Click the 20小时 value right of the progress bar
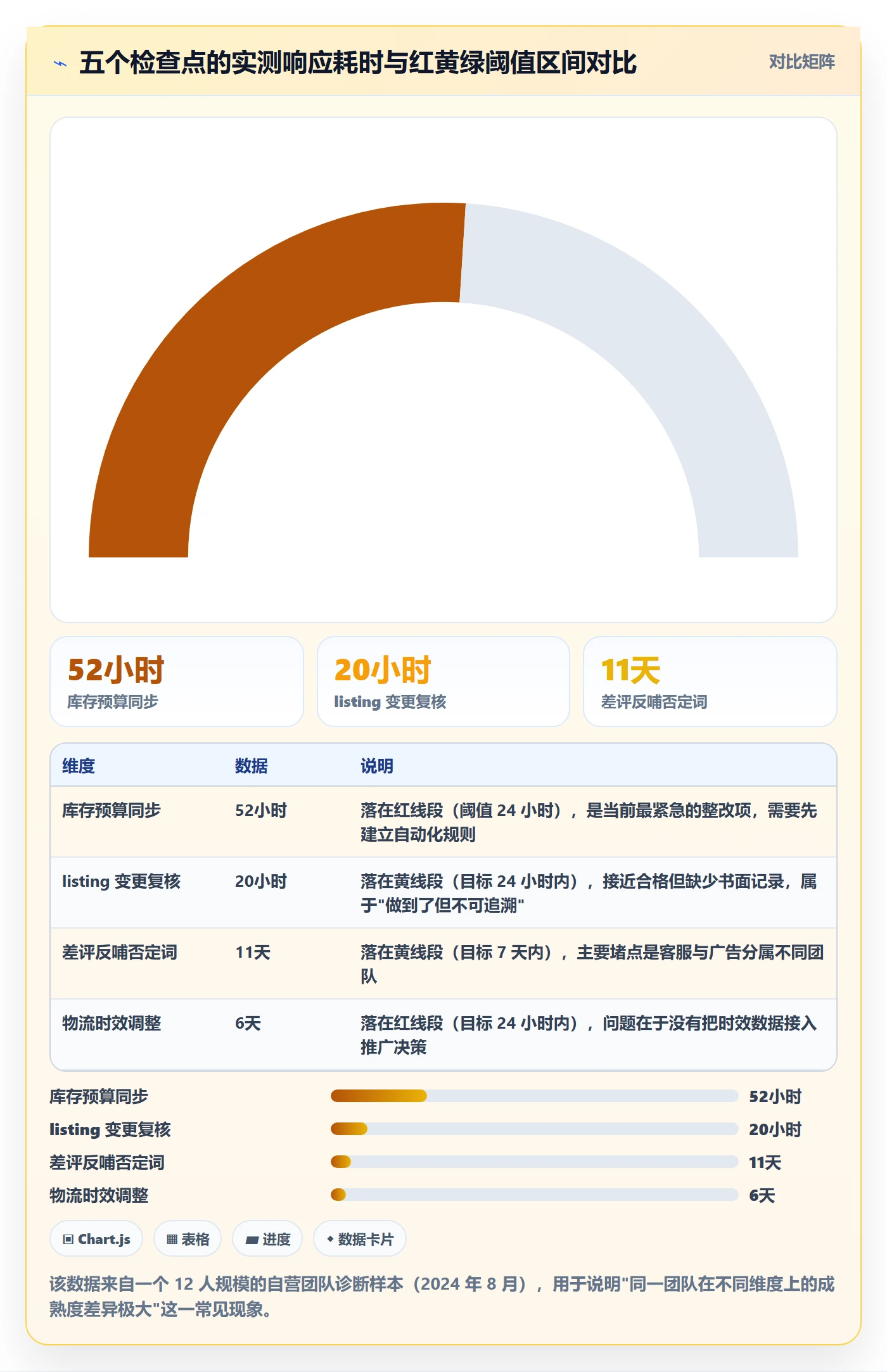Image resolution: width=887 pixels, height=1372 pixels. 775,1129
